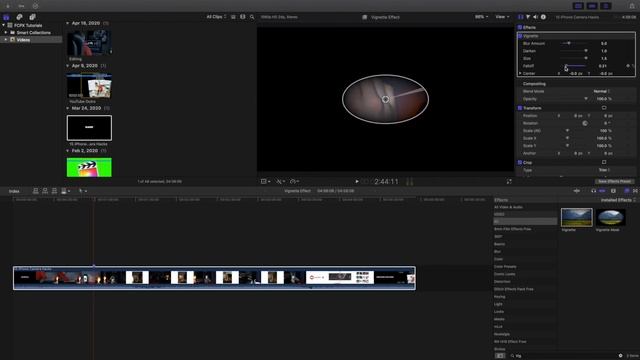The image size is (640, 360).
Task: Toggle solo headphones icon in timeline
Action: point(593,191)
